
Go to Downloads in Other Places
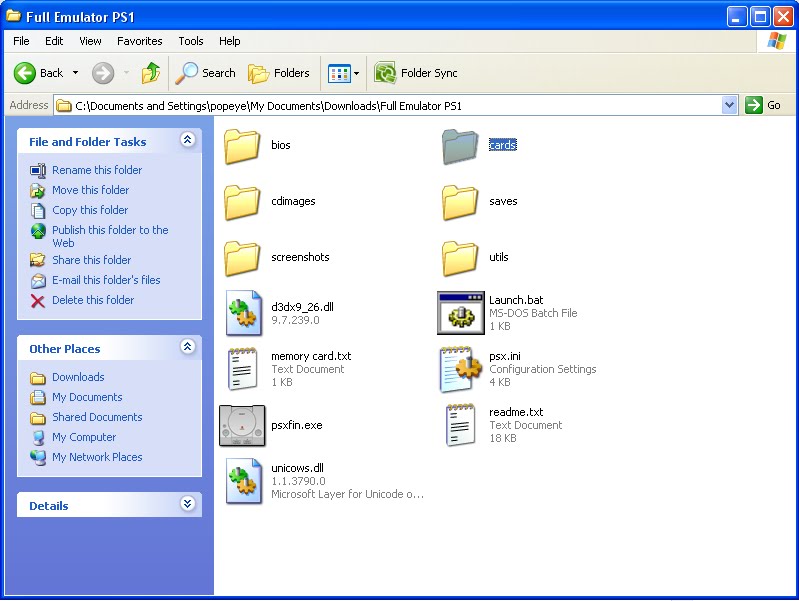point(78,377)
